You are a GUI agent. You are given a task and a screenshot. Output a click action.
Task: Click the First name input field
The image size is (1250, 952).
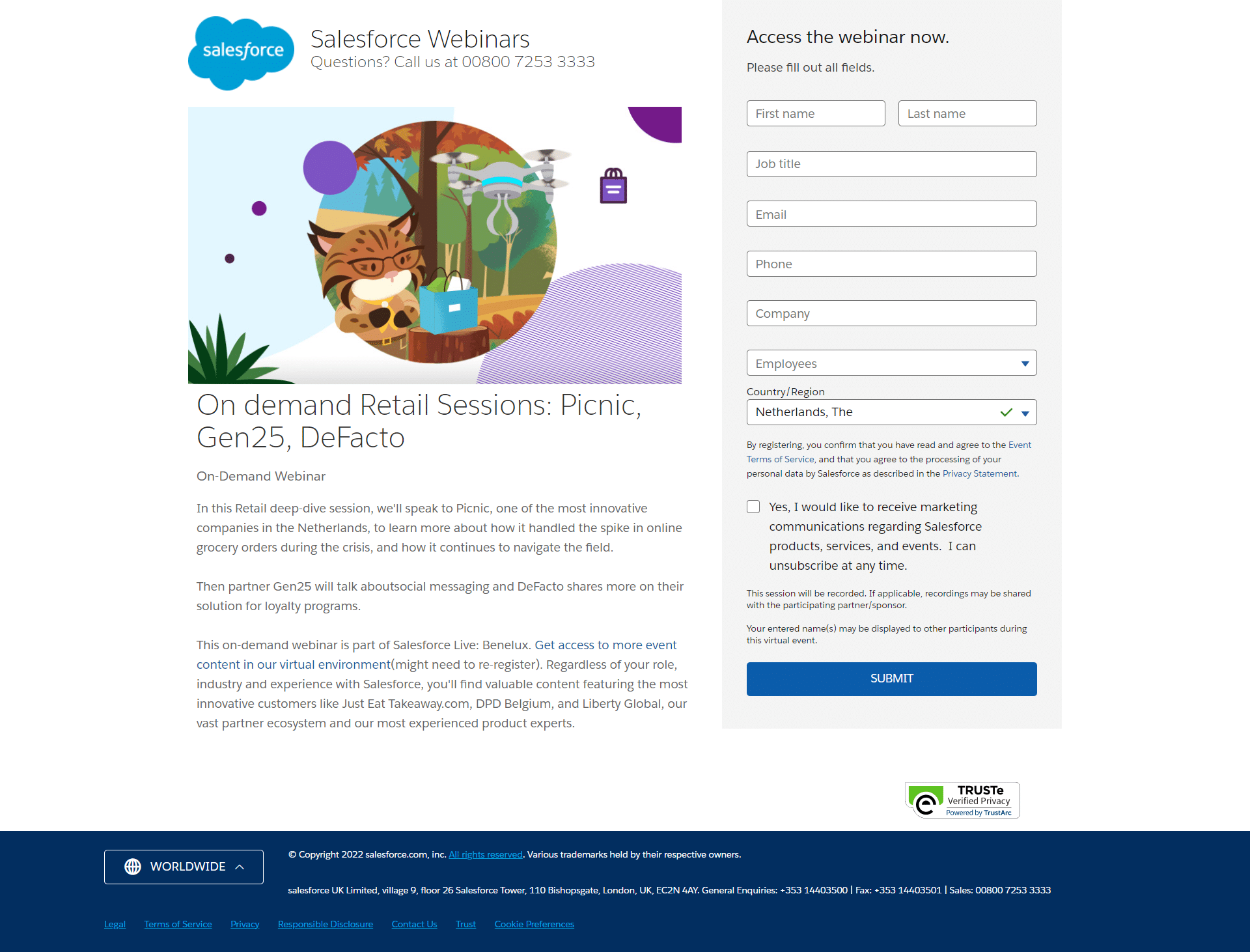point(816,113)
